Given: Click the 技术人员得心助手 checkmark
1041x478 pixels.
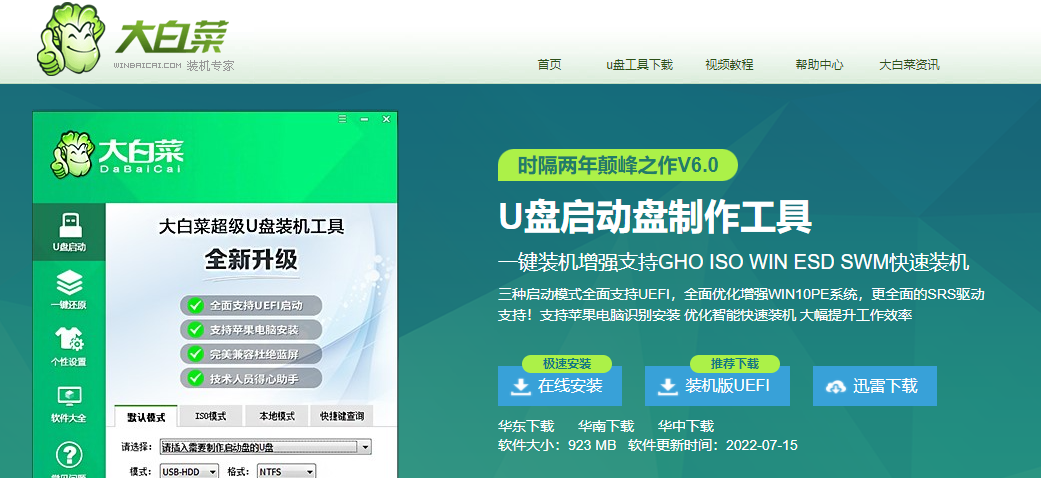Looking at the screenshot, I should click(193, 377).
